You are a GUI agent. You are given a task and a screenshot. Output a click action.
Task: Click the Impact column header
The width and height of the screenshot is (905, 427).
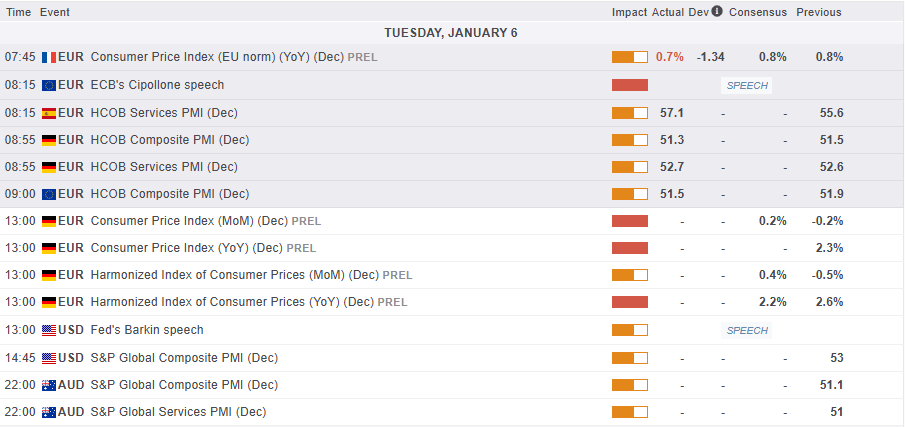[629, 12]
